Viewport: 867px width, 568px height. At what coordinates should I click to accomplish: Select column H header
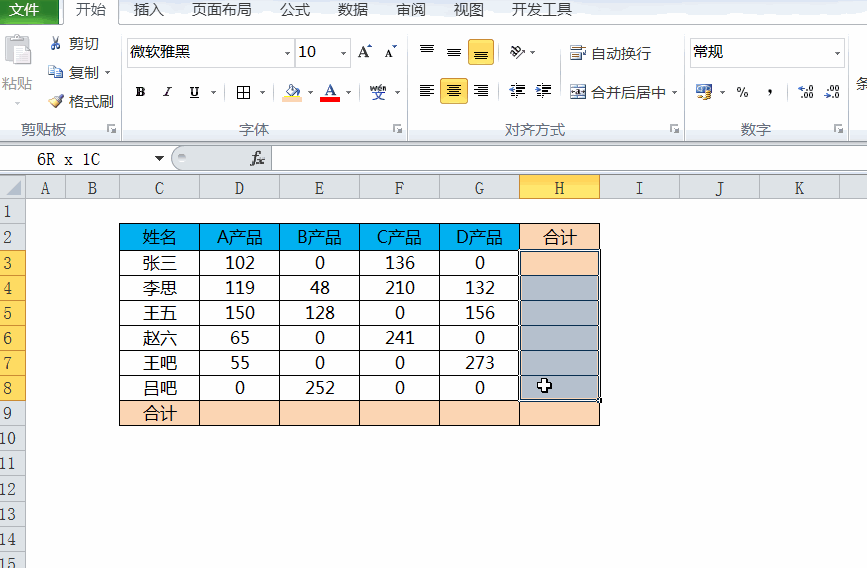pos(559,188)
